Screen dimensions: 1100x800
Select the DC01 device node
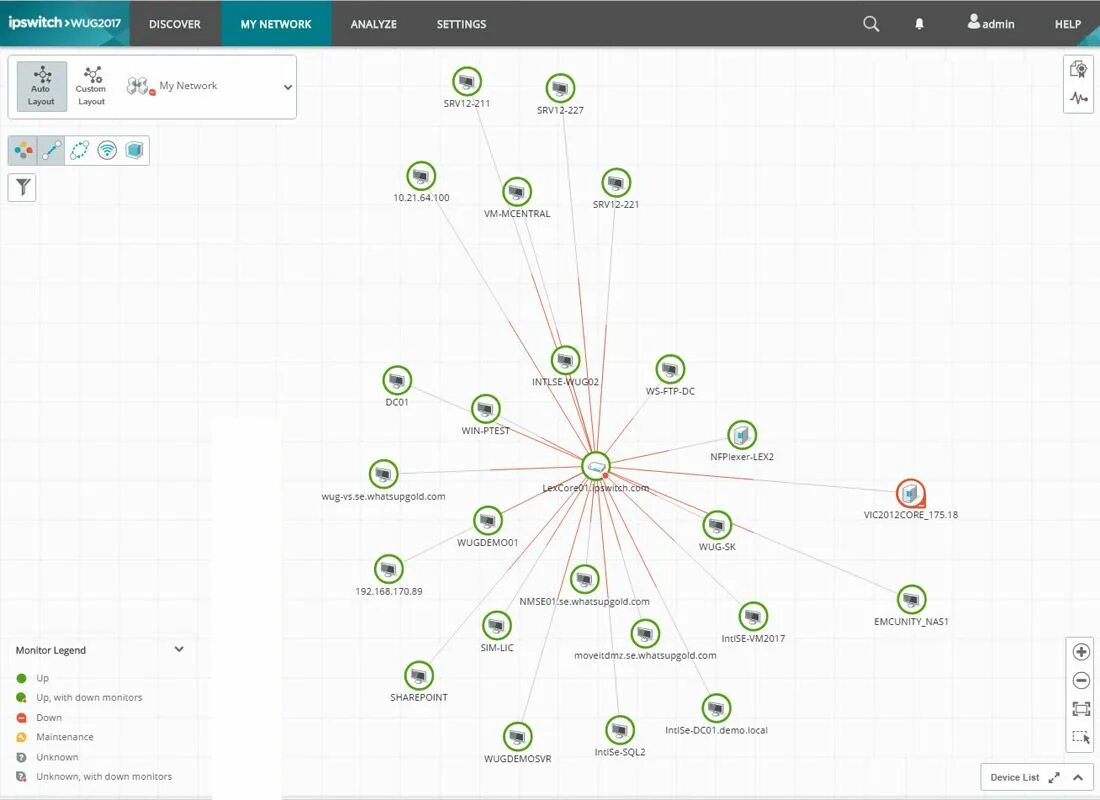pyautogui.click(x=397, y=380)
